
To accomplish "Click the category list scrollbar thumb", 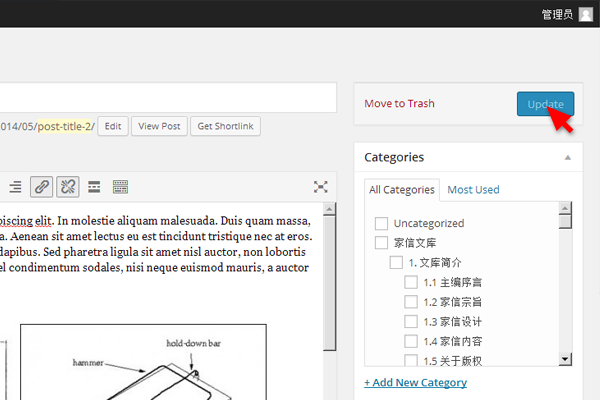I will coord(565,222).
